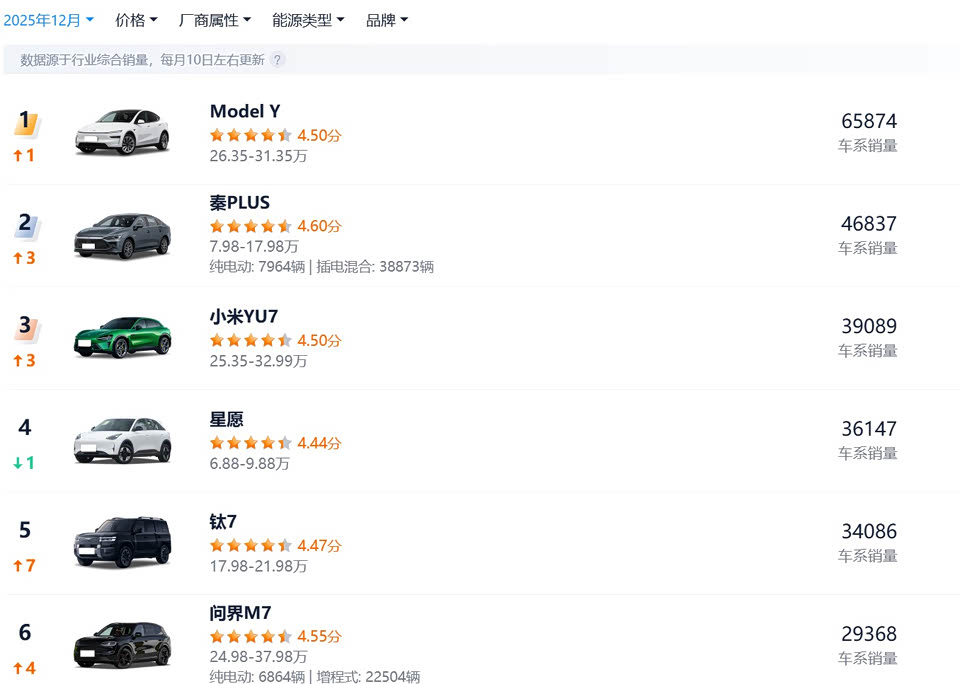
Task: Open the 厂商属性 filter dropdown
Action: [215, 20]
